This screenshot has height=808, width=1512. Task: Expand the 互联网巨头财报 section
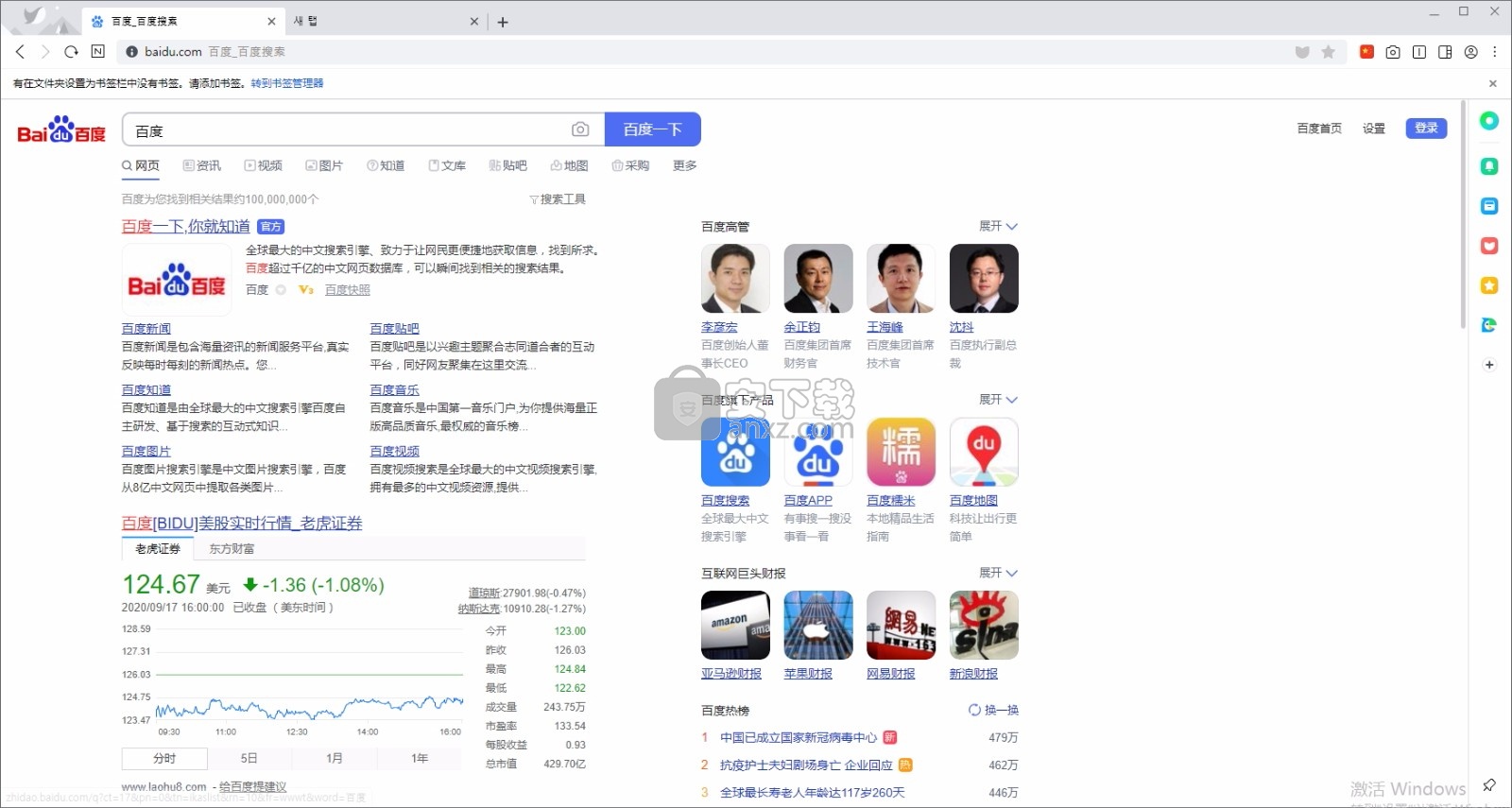click(998, 573)
